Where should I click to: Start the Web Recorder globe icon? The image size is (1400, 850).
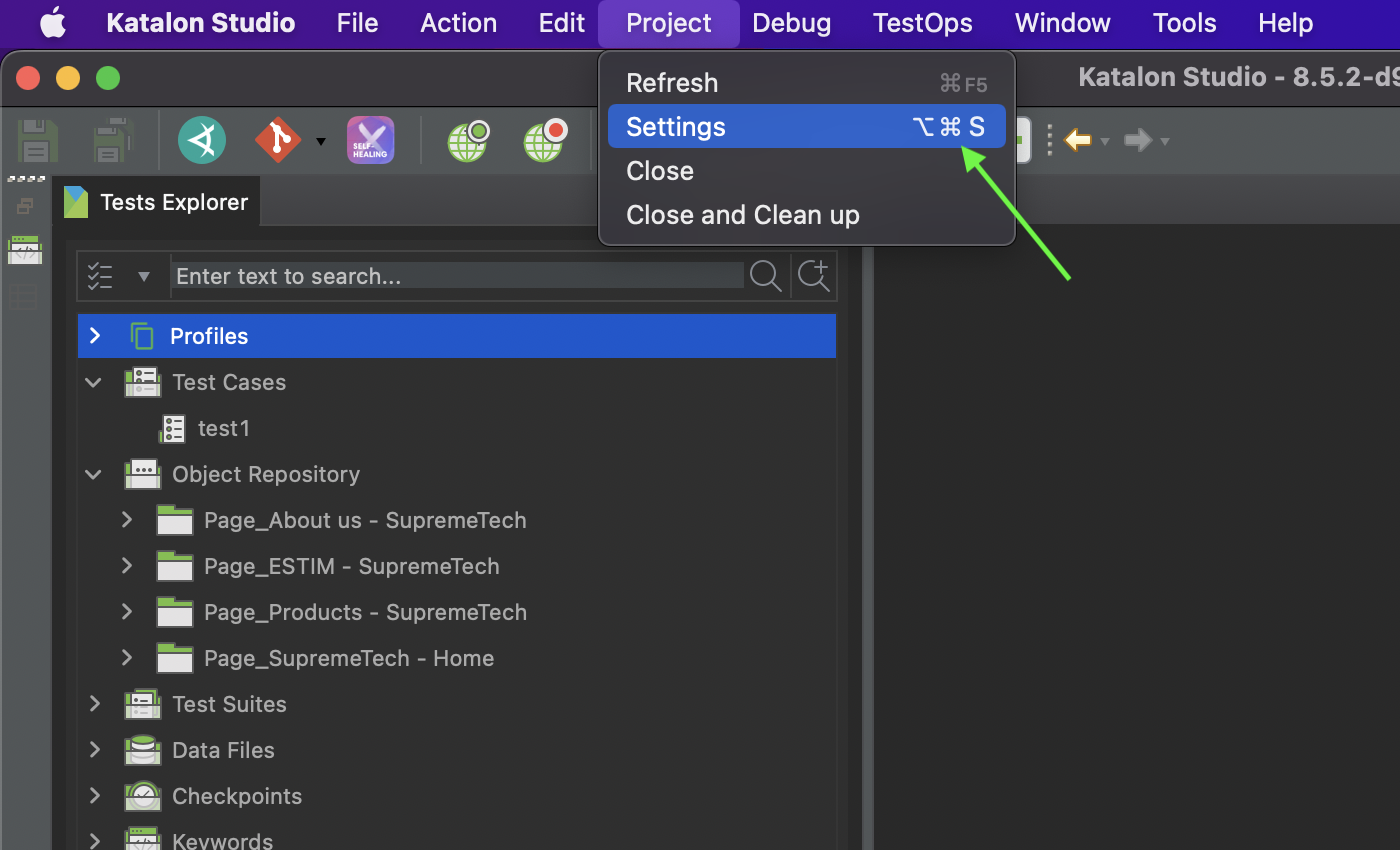pyautogui.click(x=545, y=141)
